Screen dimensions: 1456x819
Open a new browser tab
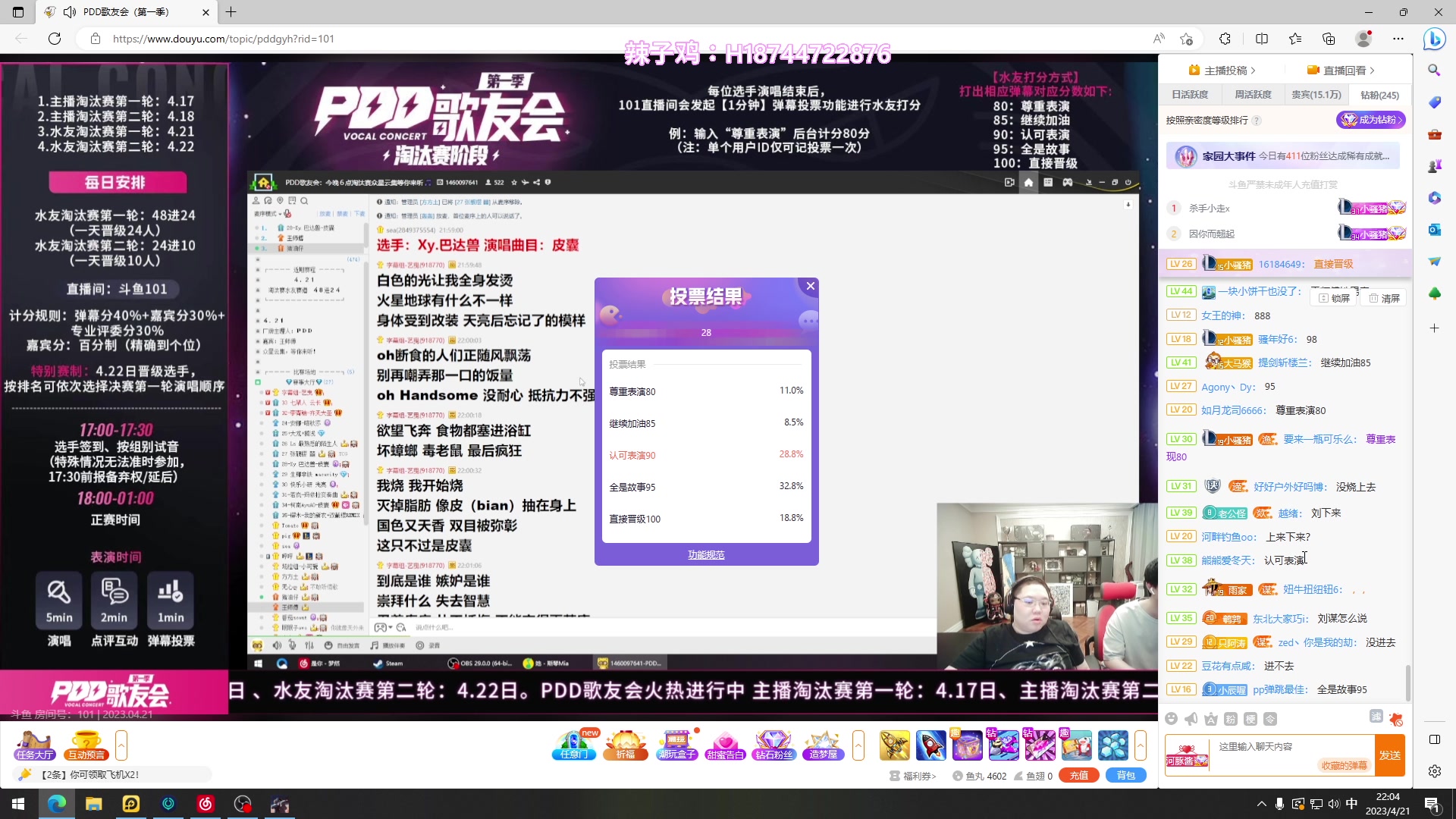[x=231, y=12]
